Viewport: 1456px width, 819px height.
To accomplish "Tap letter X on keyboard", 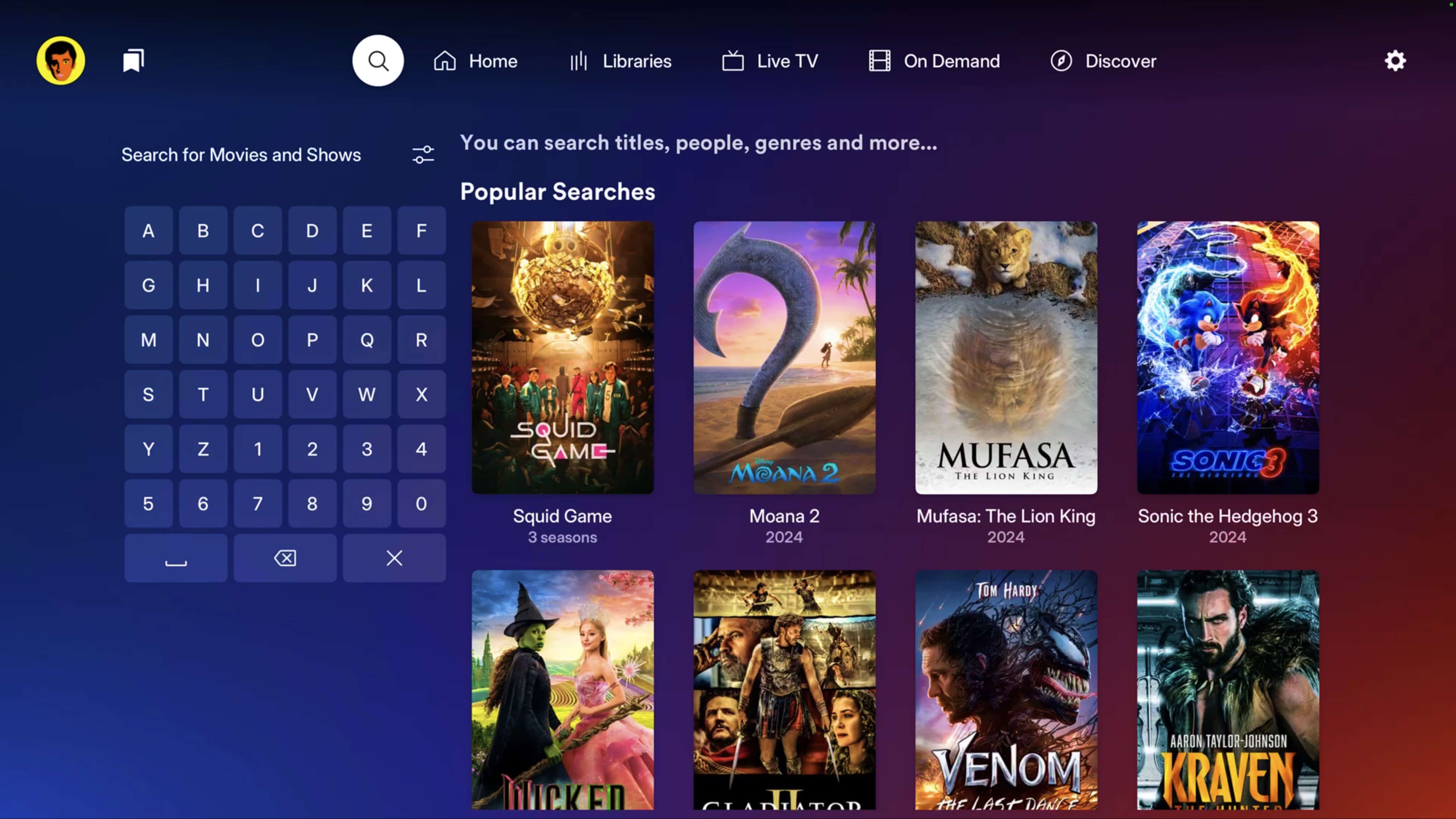I will 421,395.
